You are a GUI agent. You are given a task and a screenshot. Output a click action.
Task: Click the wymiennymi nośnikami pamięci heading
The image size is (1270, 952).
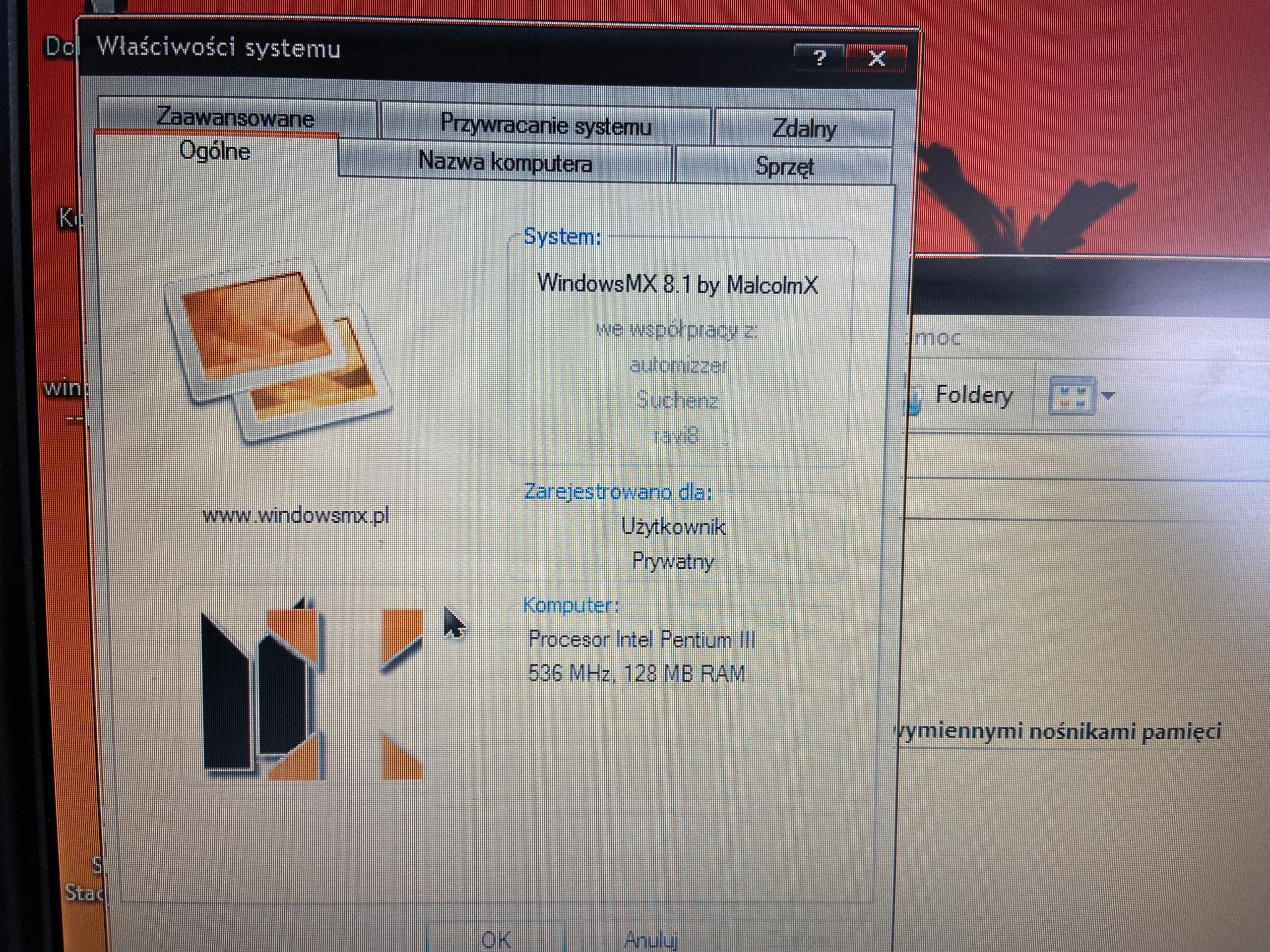tap(1058, 732)
